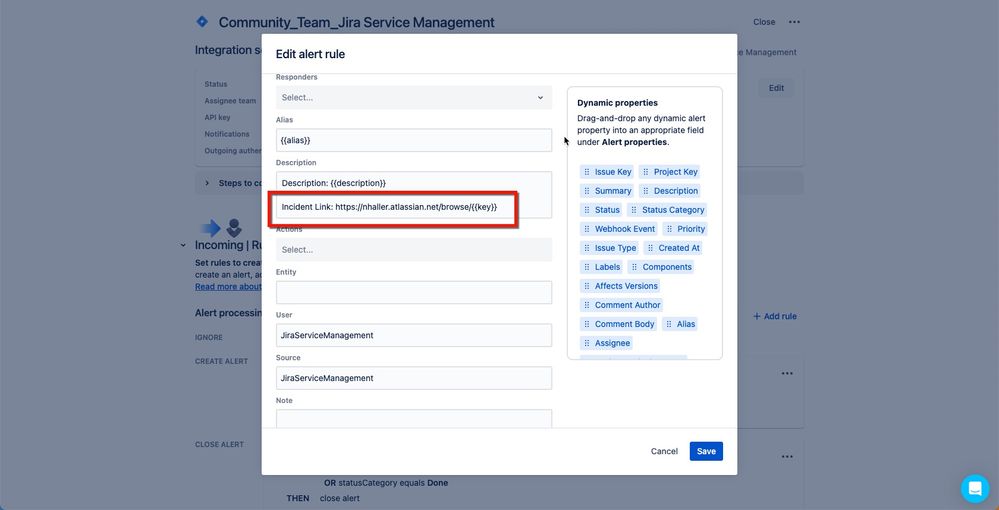Select the Issue Key dynamic property
Viewport: 999px width, 510px height.
coord(607,172)
